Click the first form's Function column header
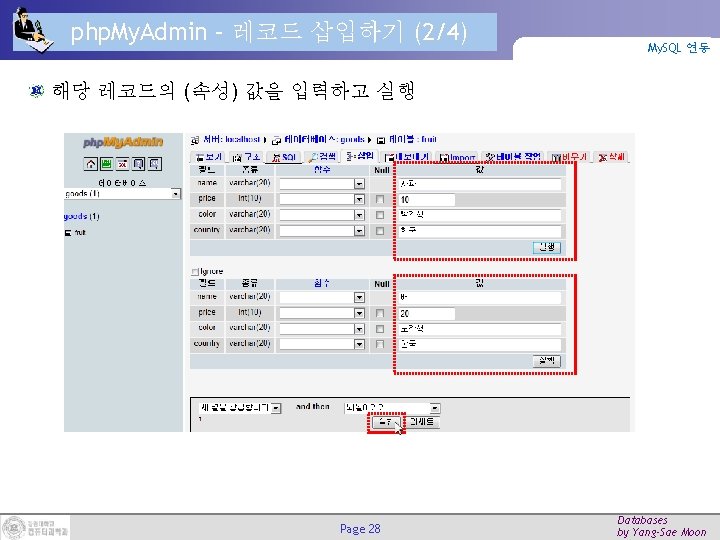720x540 pixels. tap(322, 170)
